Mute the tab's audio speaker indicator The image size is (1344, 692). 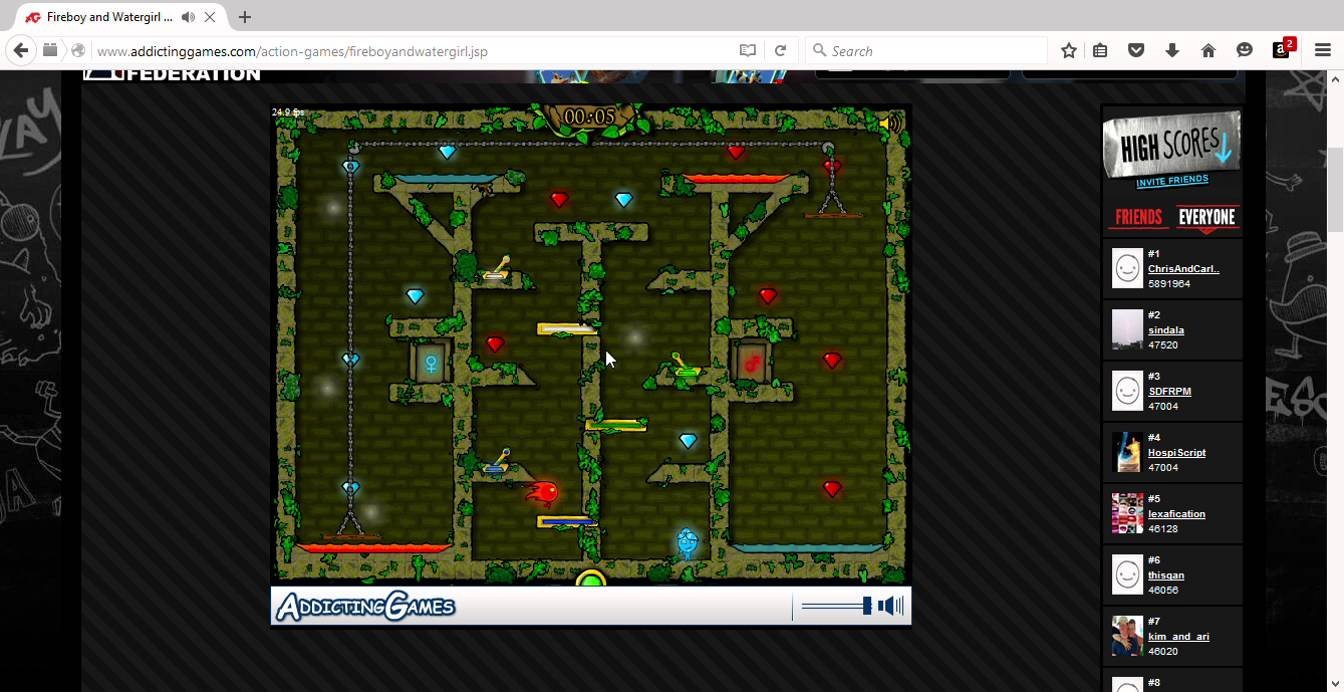click(x=188, y=17)
